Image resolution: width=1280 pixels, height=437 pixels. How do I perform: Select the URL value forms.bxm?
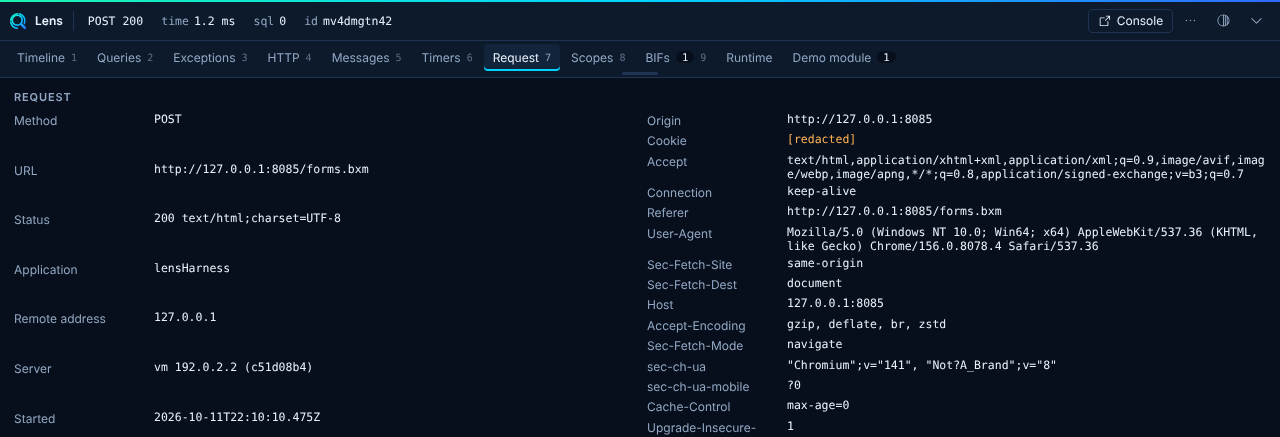point(261,169)
